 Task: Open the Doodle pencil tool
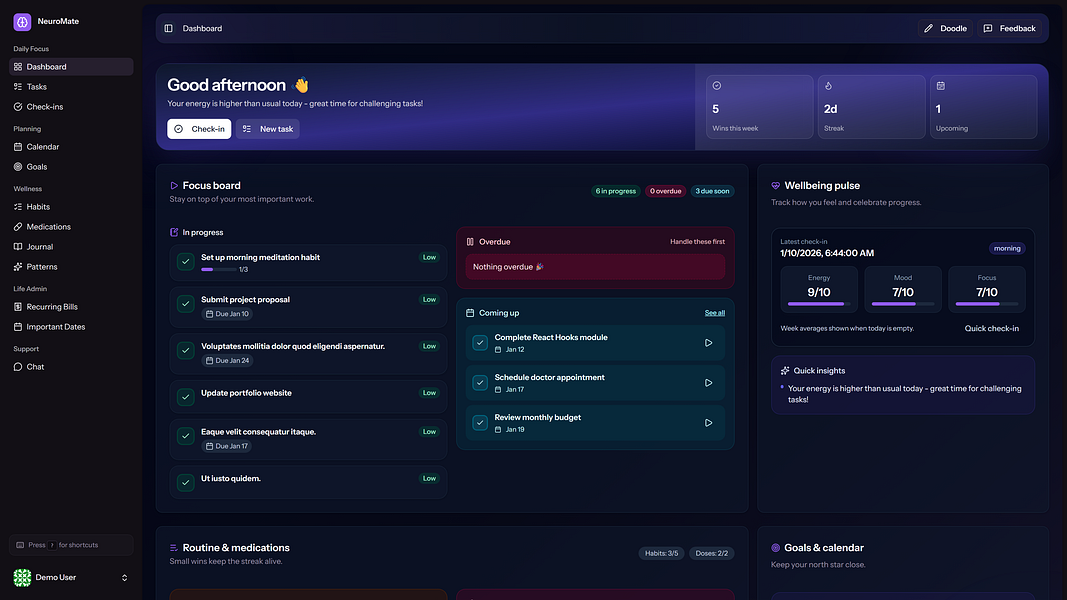pyautogui.click(x=946, y=29)
